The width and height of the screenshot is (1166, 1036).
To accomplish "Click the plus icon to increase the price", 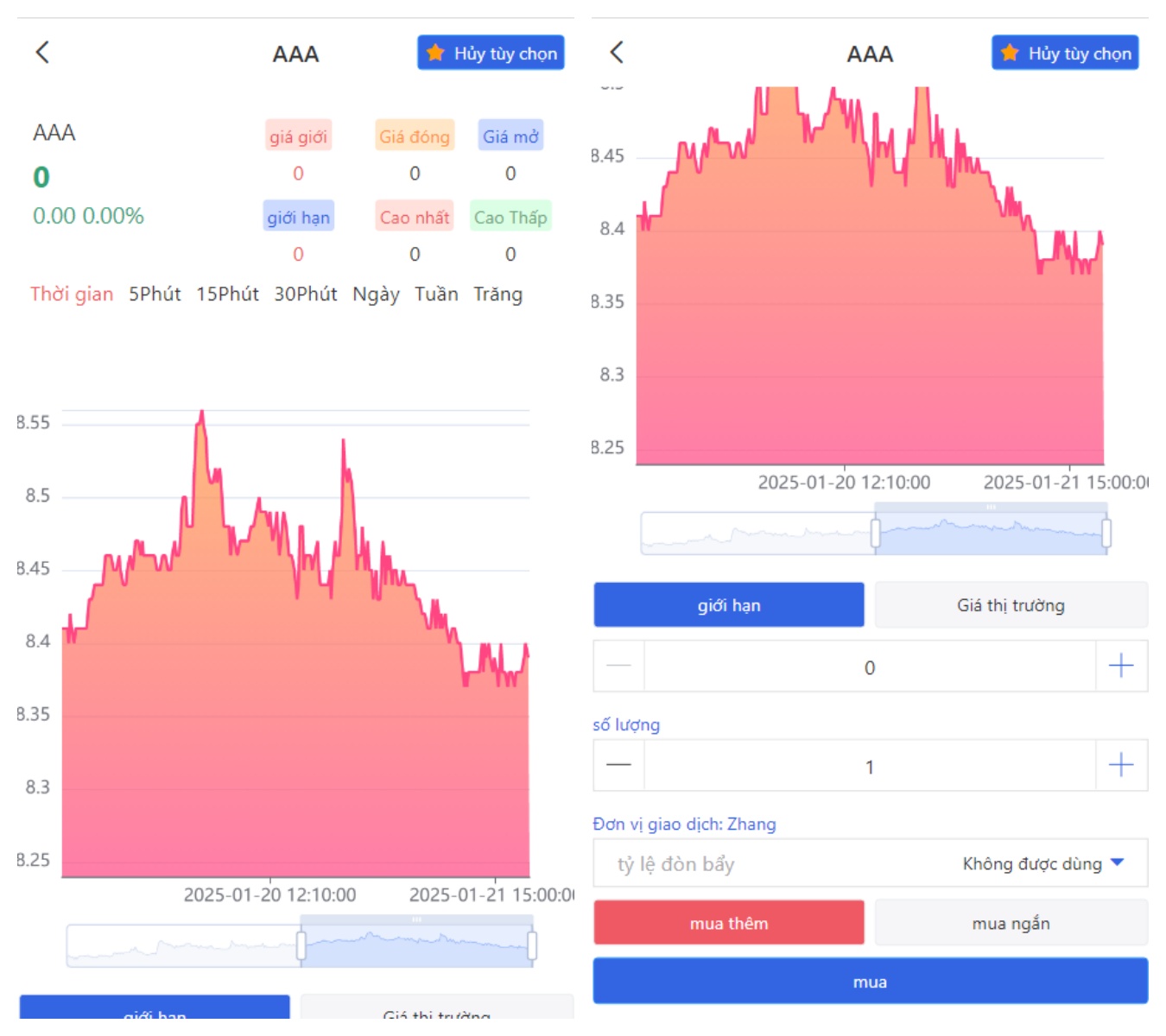I will [x=1121, y=666].
